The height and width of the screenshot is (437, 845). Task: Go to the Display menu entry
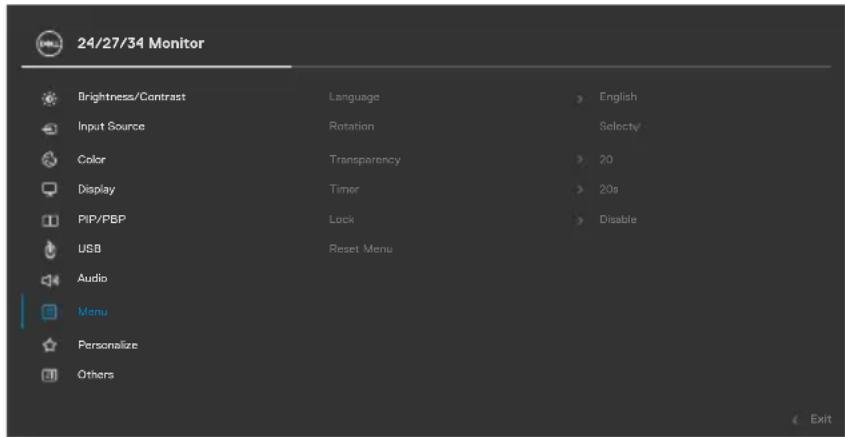click(x=96, y=190)
